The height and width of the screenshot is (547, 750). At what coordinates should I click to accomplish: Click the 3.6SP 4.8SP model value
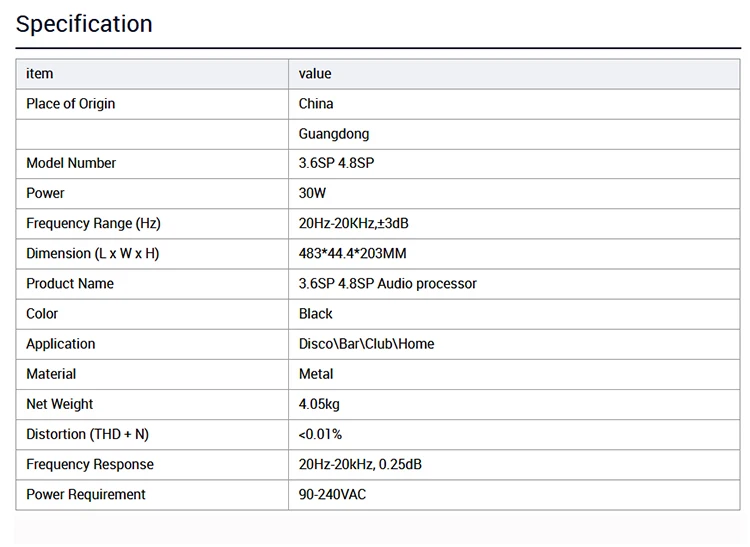pyautogui.click(x=336, y=163)
